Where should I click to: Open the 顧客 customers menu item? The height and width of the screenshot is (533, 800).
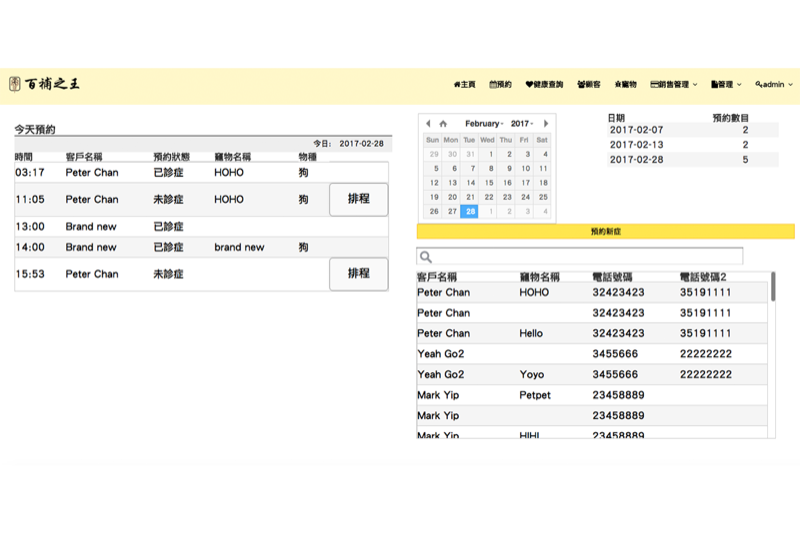(589, 85)
